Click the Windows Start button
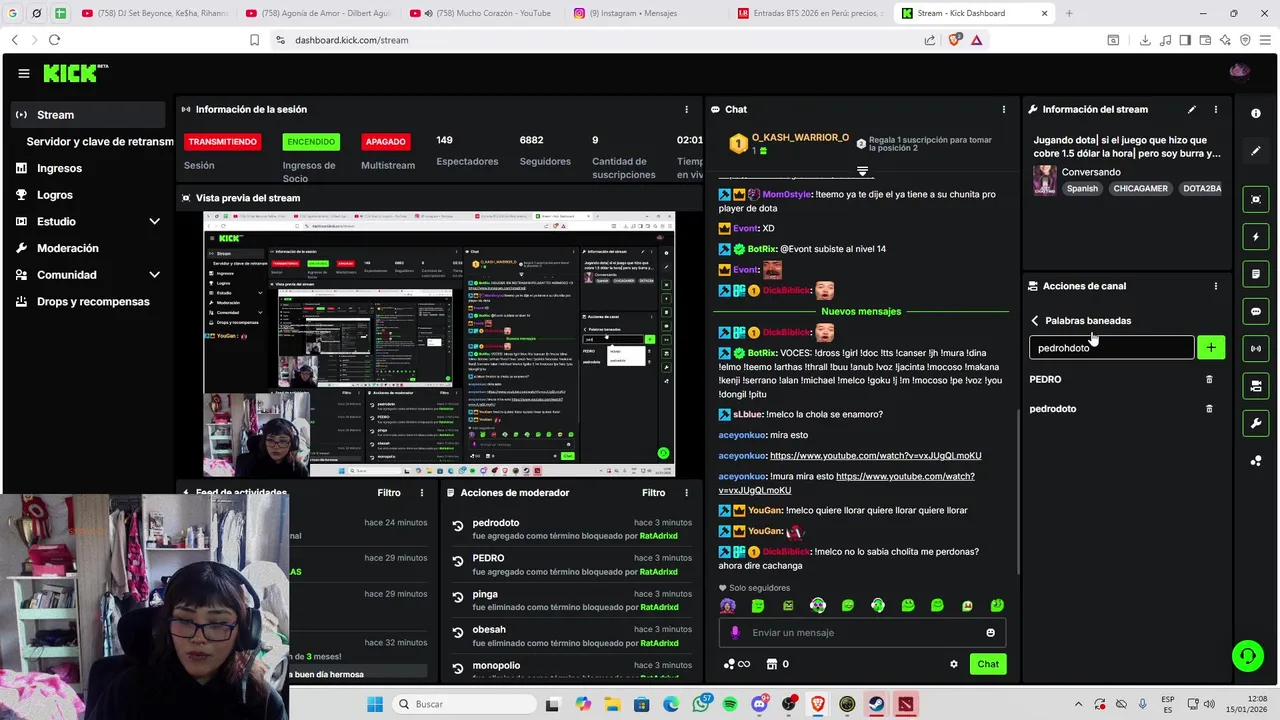This screenshot has width=1280, height=720. pyautogui.click(x=375, y=704)
